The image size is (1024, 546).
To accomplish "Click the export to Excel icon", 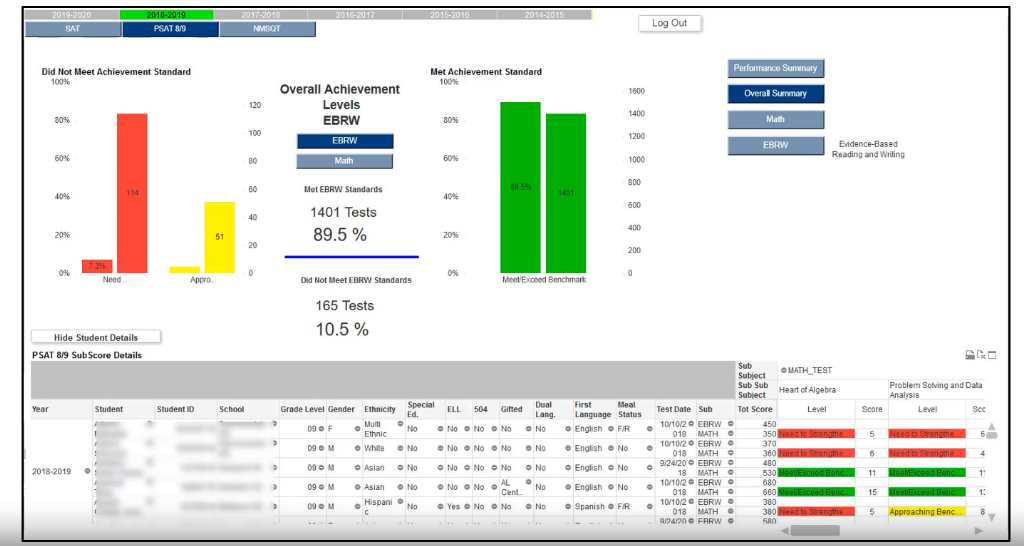I will click(x=981, y=355).
